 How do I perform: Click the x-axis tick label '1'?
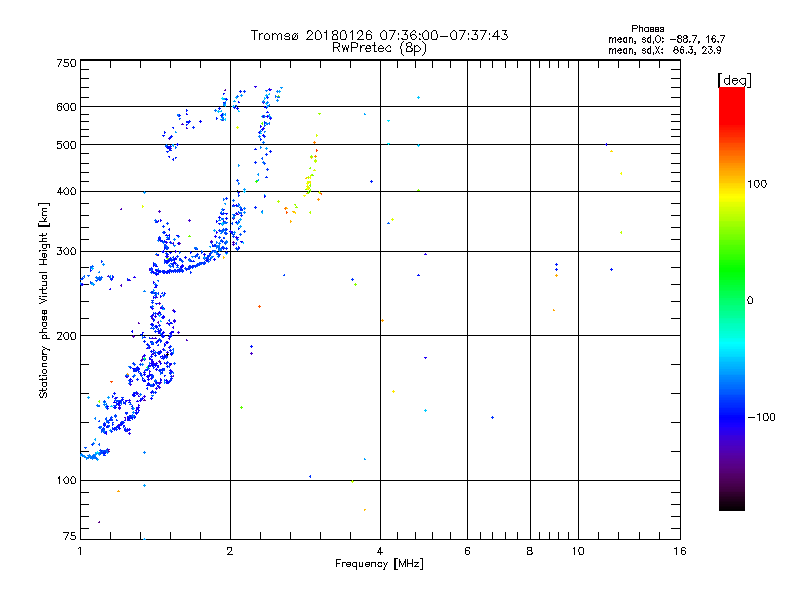[x=80, y=551]
